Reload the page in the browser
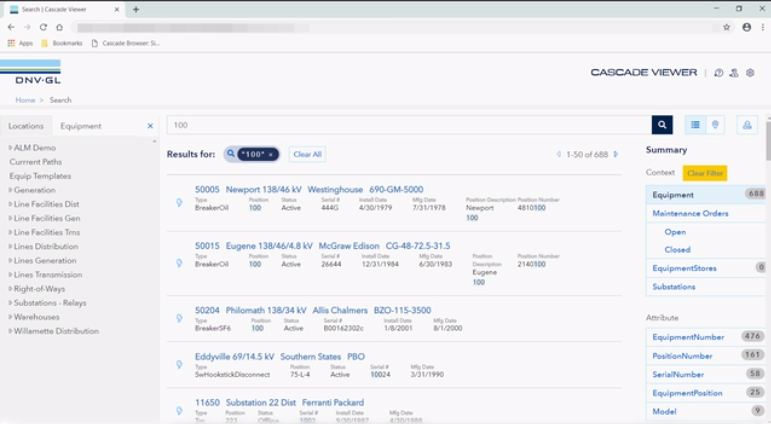This screenshot has width=771, height=424. [x=43, y=27]
